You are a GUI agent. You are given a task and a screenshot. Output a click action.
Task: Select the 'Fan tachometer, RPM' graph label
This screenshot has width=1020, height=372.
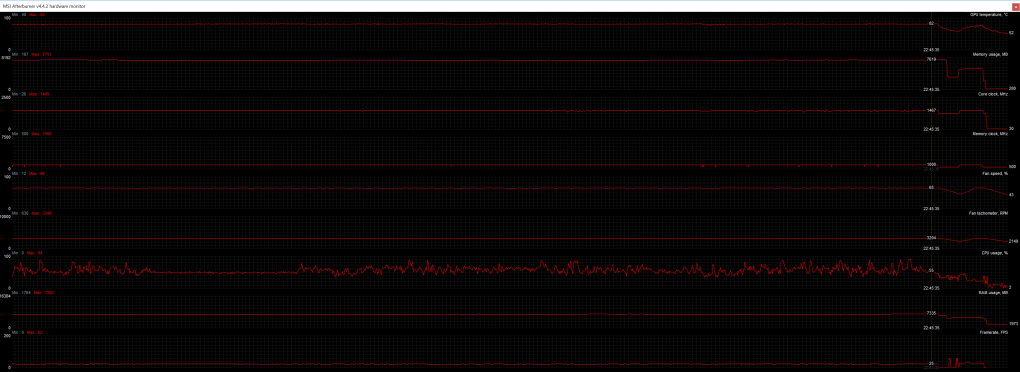(989, 213)
